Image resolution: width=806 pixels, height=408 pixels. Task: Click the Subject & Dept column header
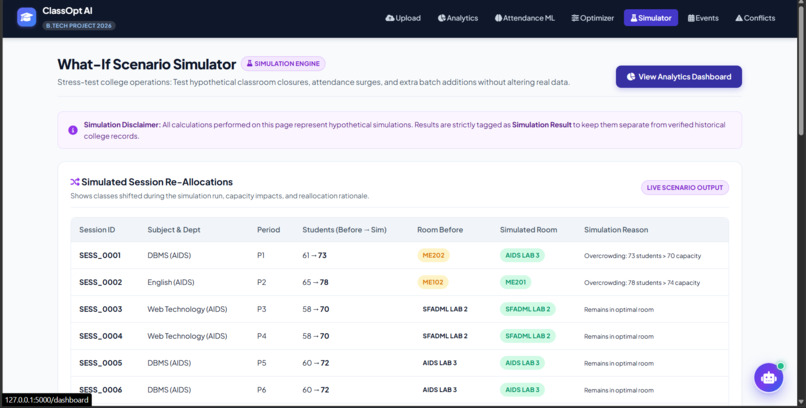[174, 230]
